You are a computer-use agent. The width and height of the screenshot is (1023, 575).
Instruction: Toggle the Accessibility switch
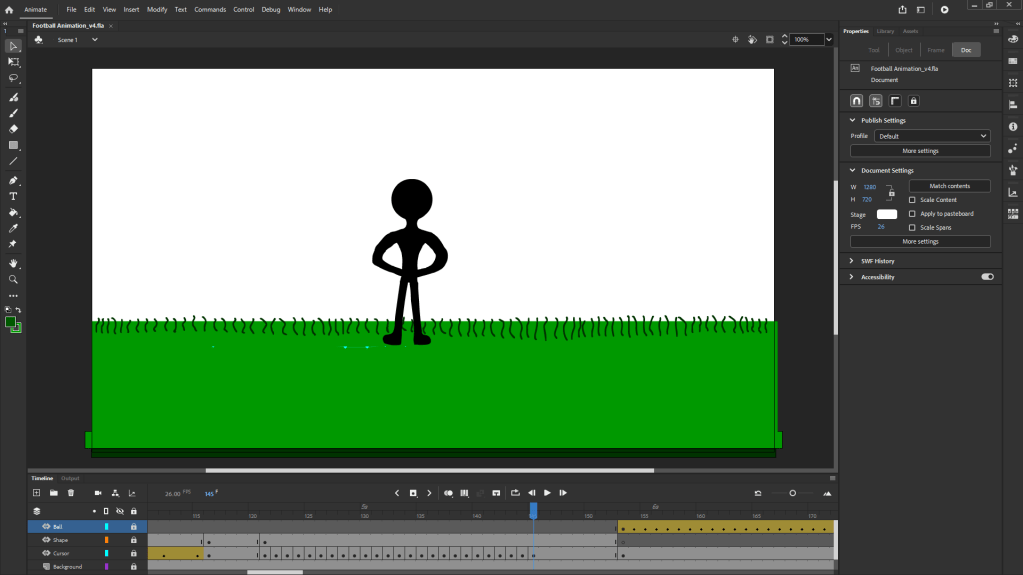coord(987,277)
